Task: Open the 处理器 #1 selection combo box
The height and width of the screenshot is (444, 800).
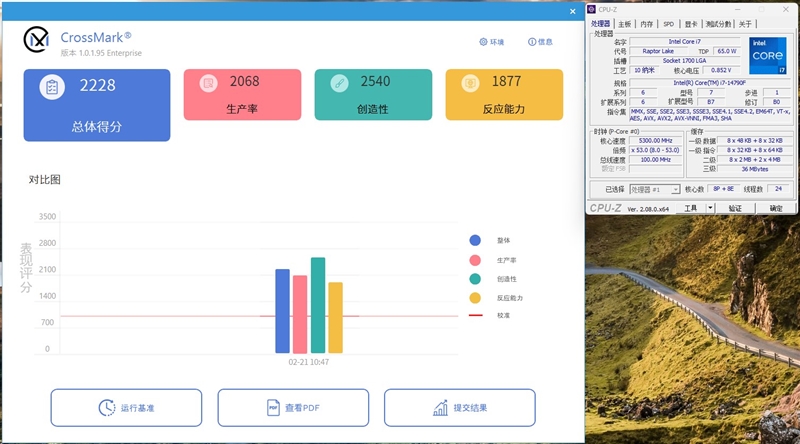Action: 655,189
